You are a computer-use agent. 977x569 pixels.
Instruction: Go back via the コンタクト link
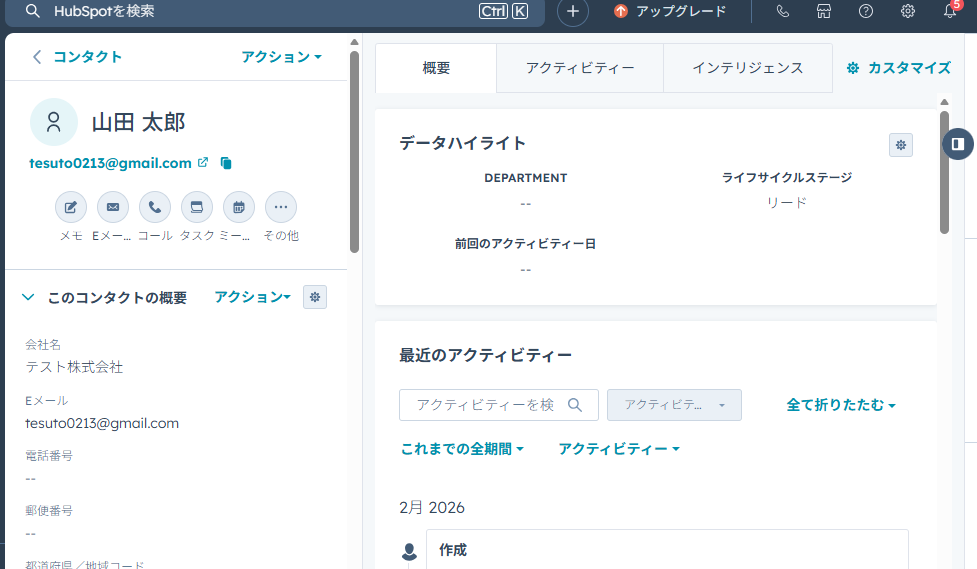(77, 57)
